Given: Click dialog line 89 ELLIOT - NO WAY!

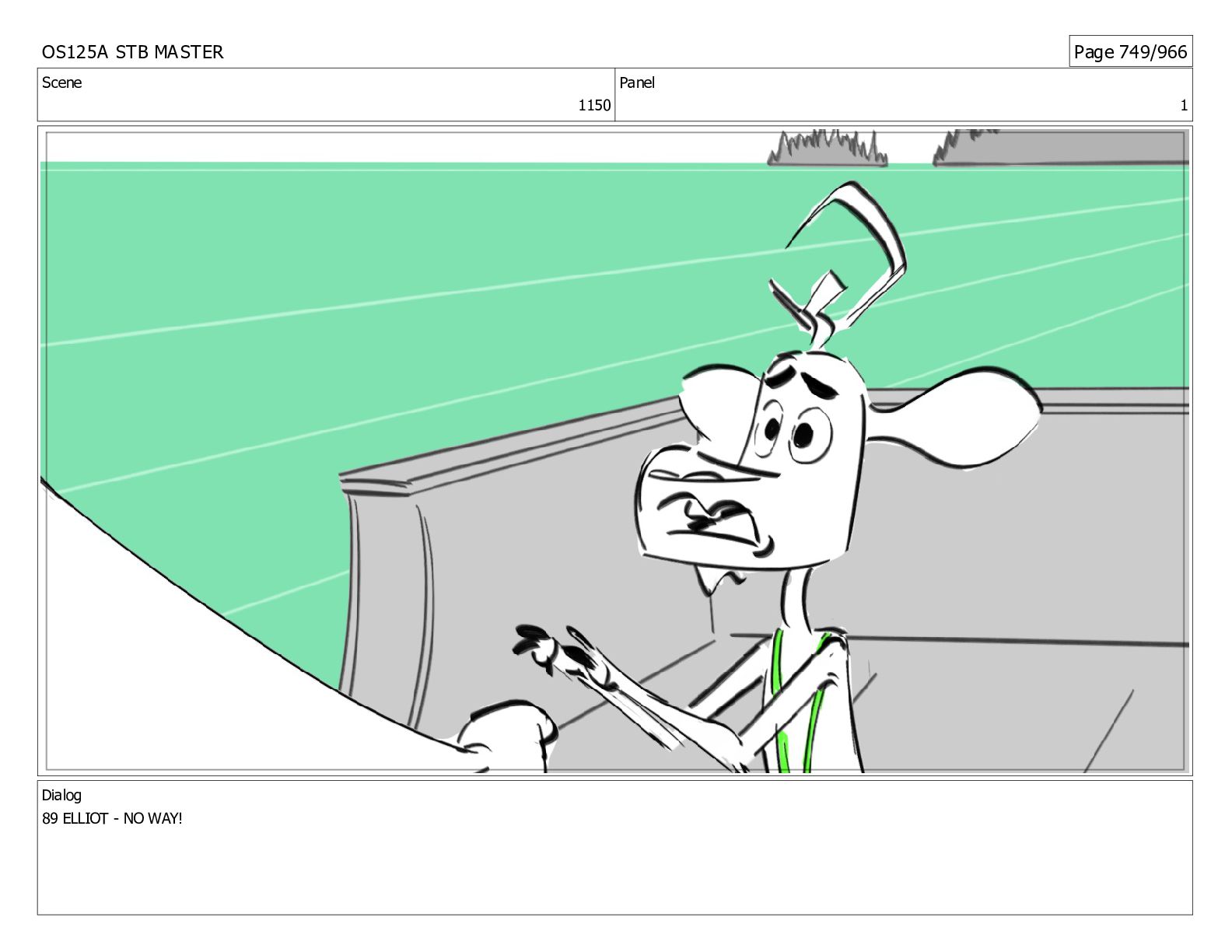Looking at the screenshot, I should (112, 818).
